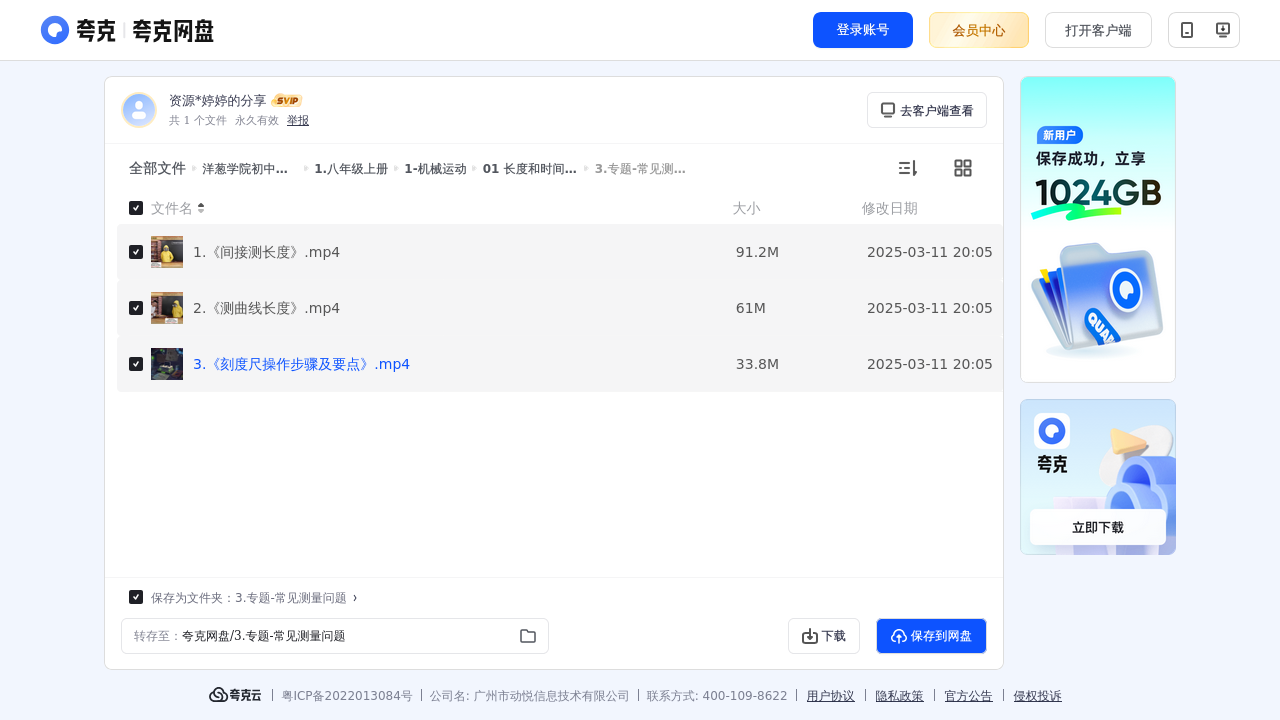
Task: Click 打开客户端 button
Action: coord(1098,30)
